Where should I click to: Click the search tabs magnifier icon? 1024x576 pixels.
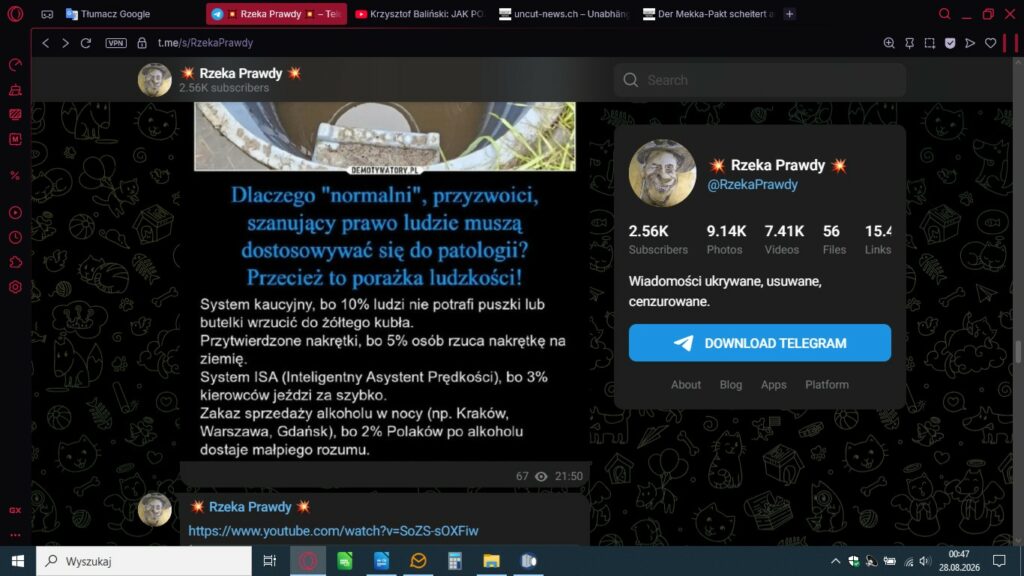944,14
